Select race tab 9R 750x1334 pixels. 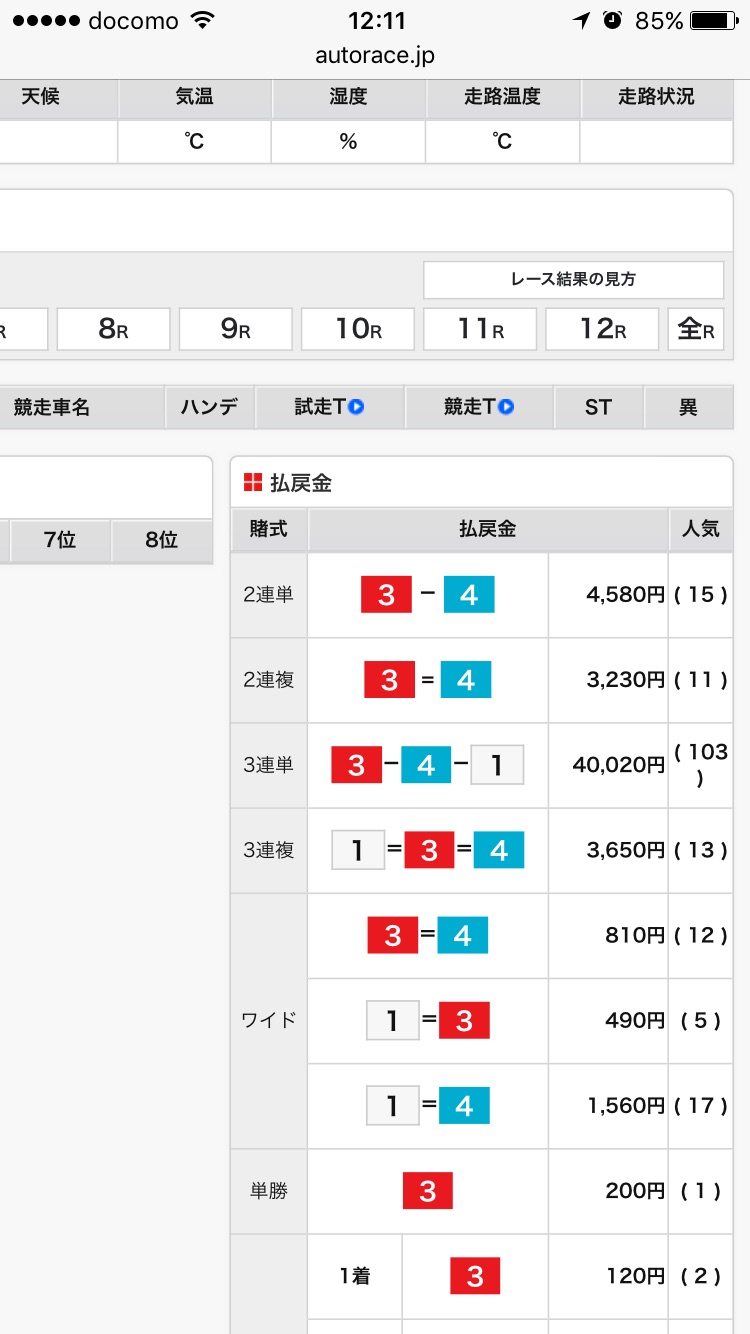coord(236,329)
